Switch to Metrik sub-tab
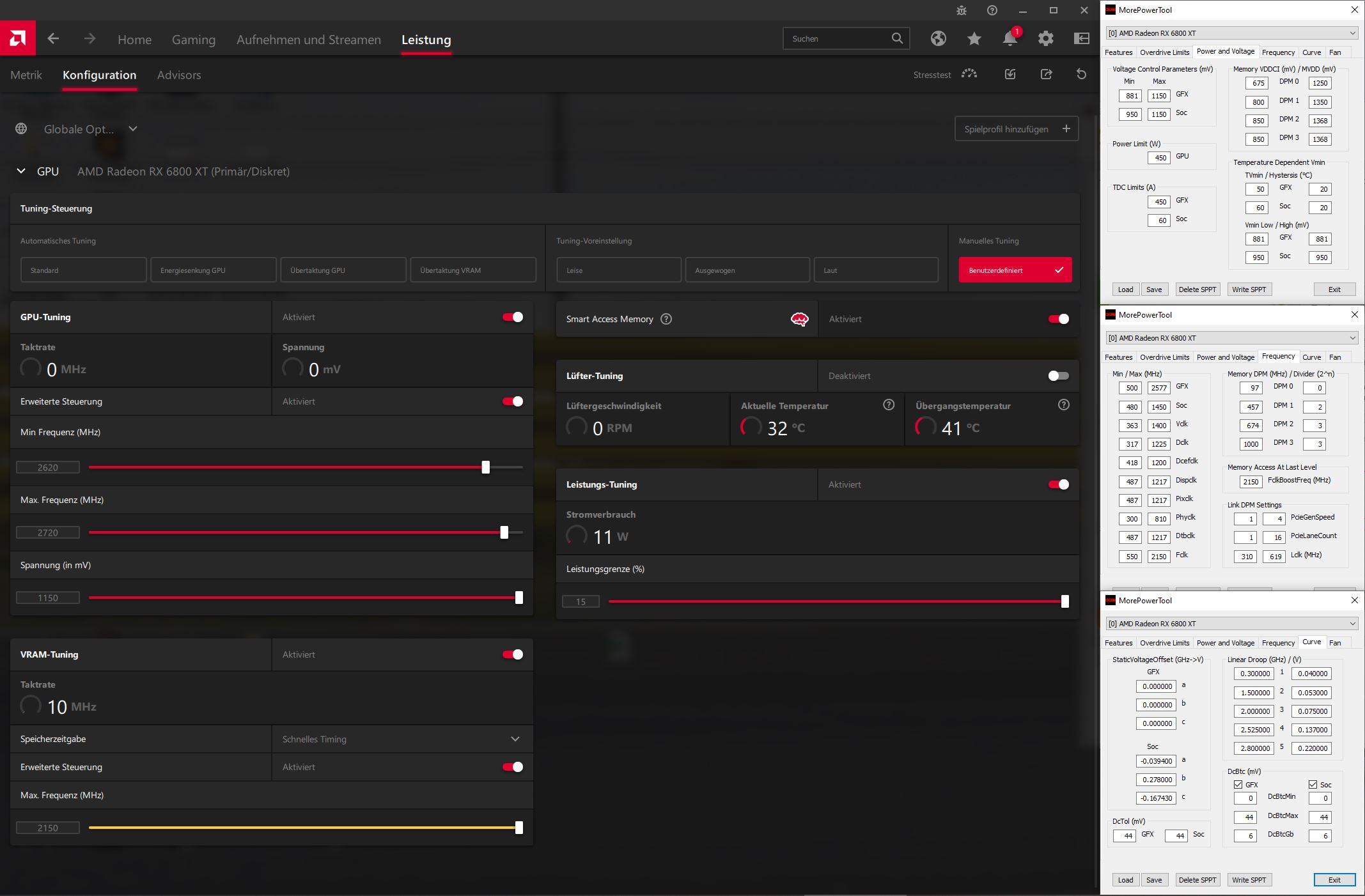Image resolution: width=1365 pixels, height=896 pixels. (26, 75)
